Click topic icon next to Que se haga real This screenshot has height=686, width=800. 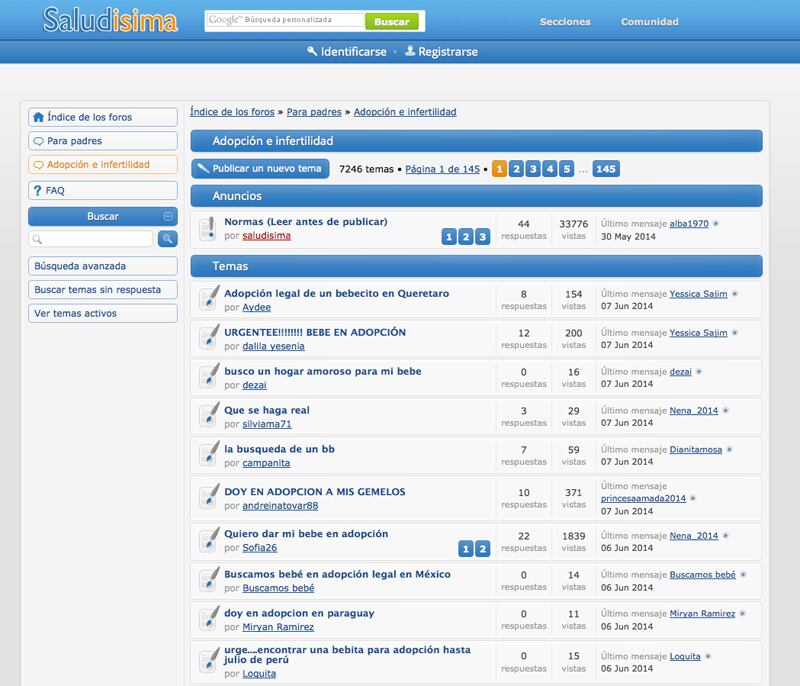(x=208, y=416)
